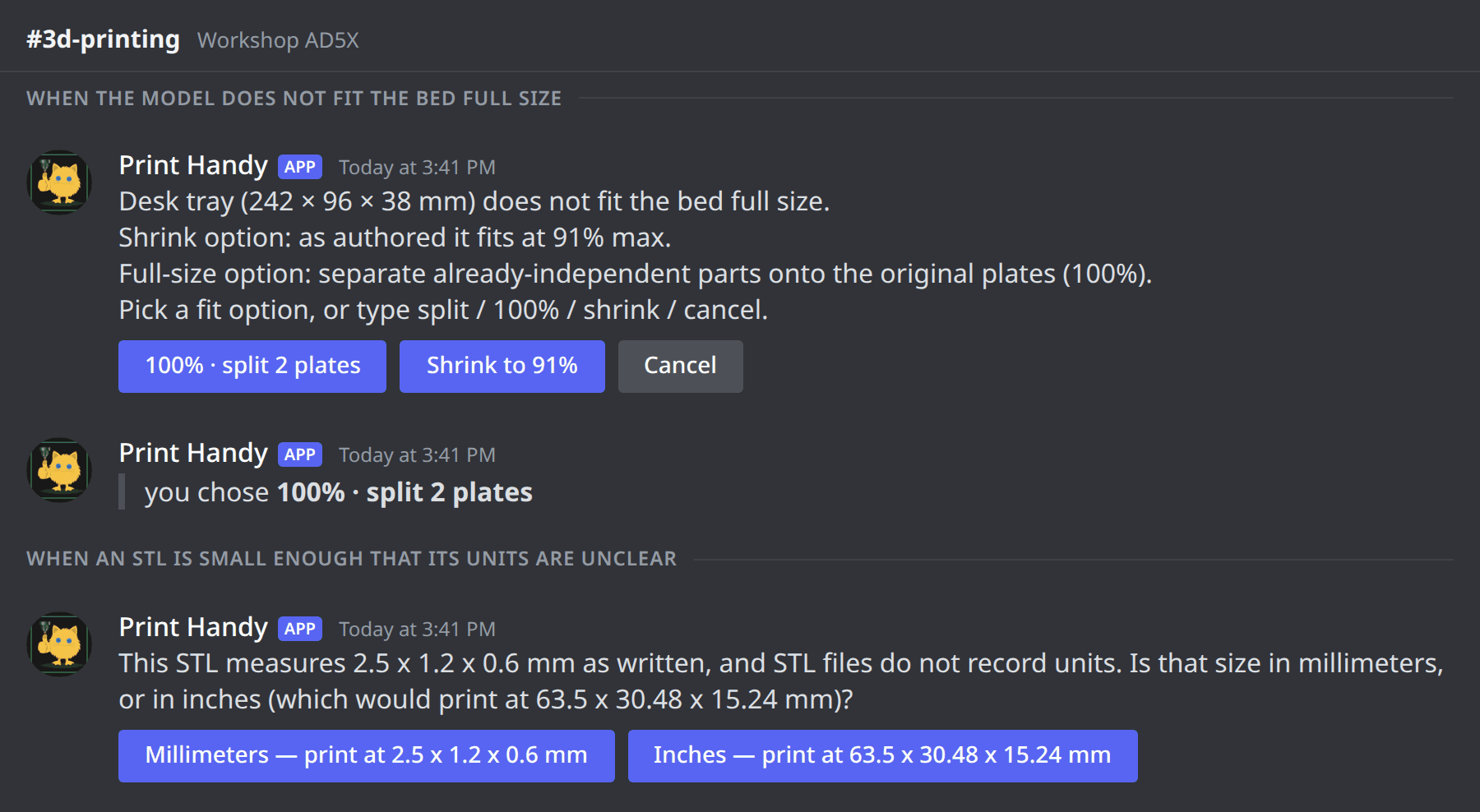This screenshot has height=812, width=1480.
Task: Click APP badge on the 'you chose' message
Action: pyautogui.click(x=300, y=454)
